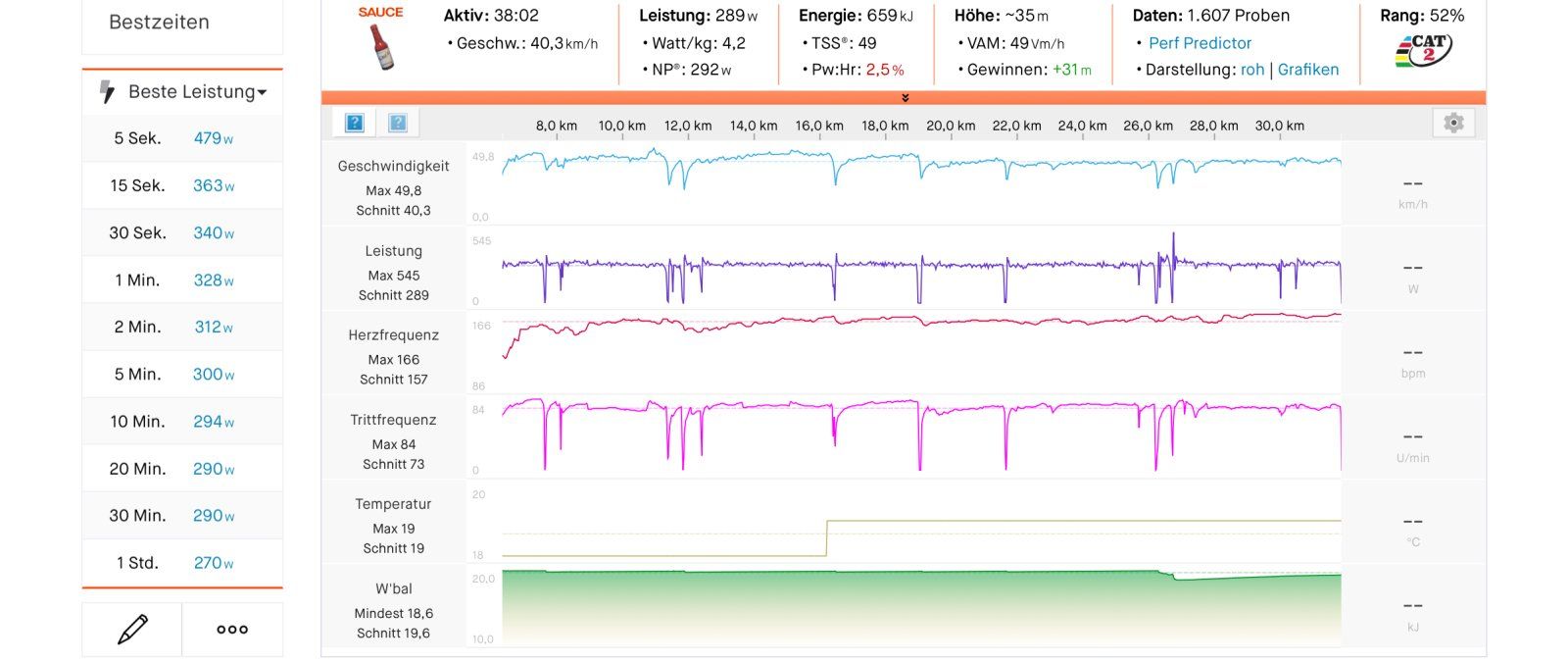The width and height of the screenshot is (1568, 662).
Task: Expand the orange bar double chevron
Action: 905,98
